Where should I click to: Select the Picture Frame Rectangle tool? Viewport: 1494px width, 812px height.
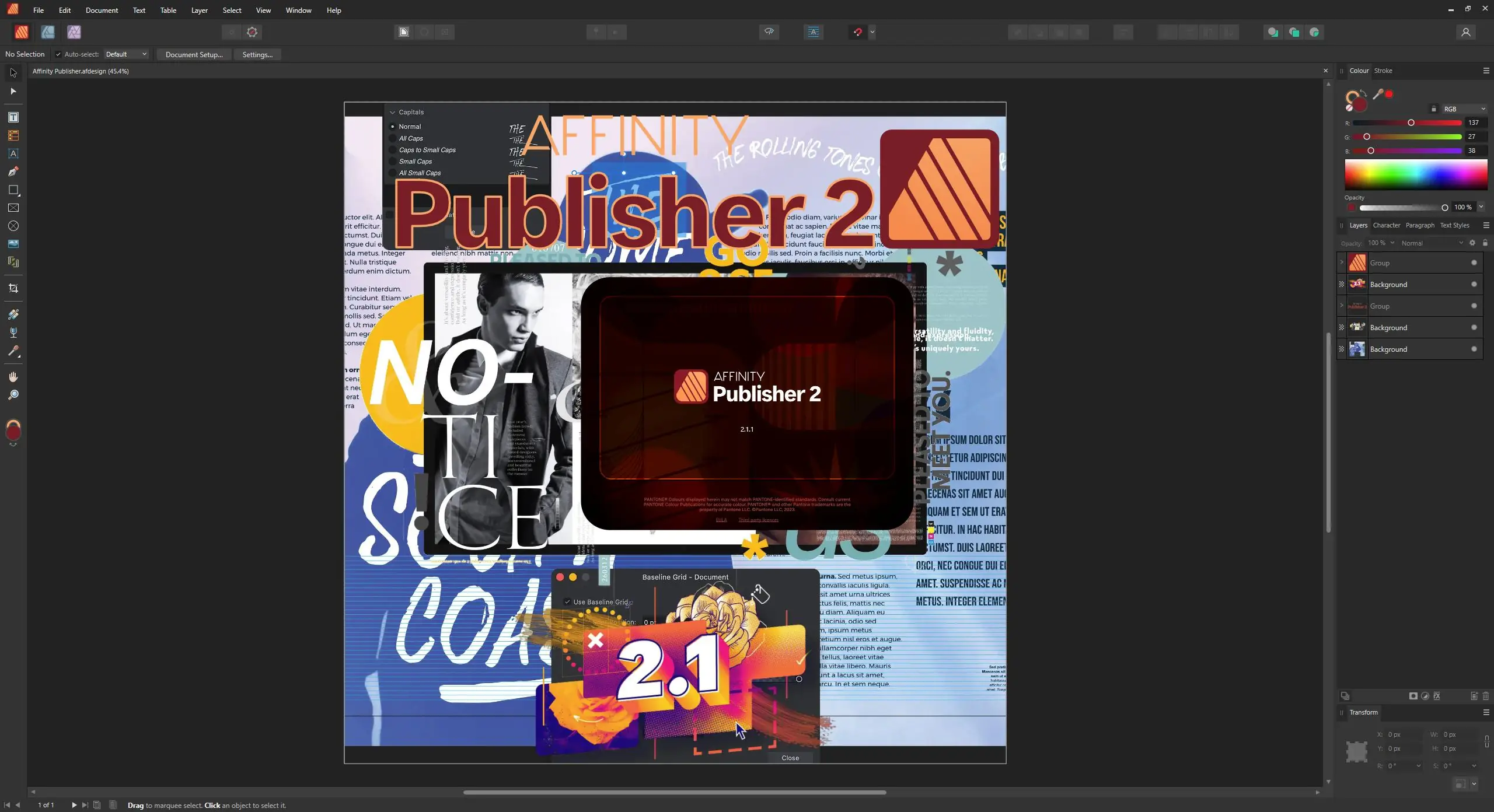point(13,208)
